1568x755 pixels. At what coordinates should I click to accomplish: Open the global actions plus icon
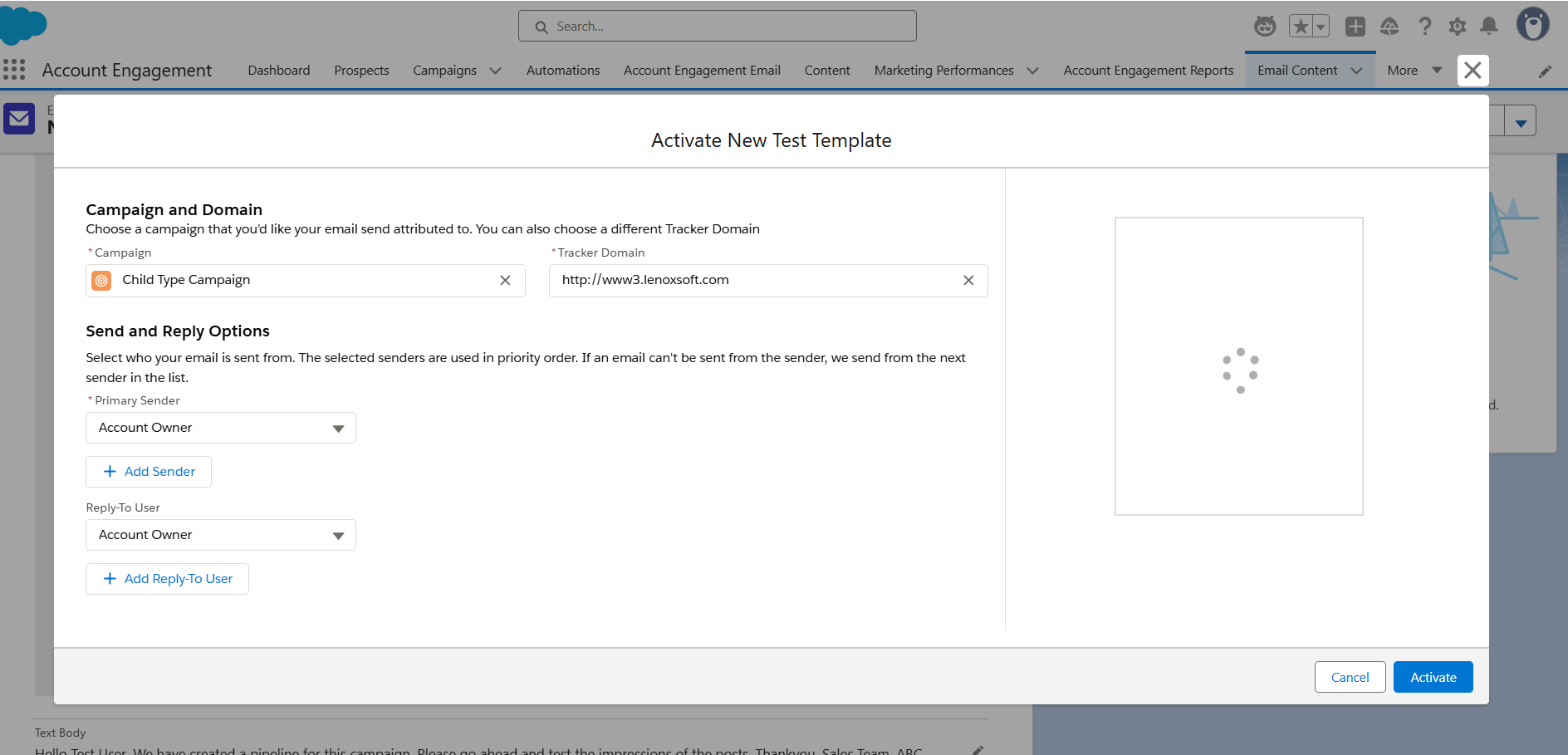[x=1355, y=27]
